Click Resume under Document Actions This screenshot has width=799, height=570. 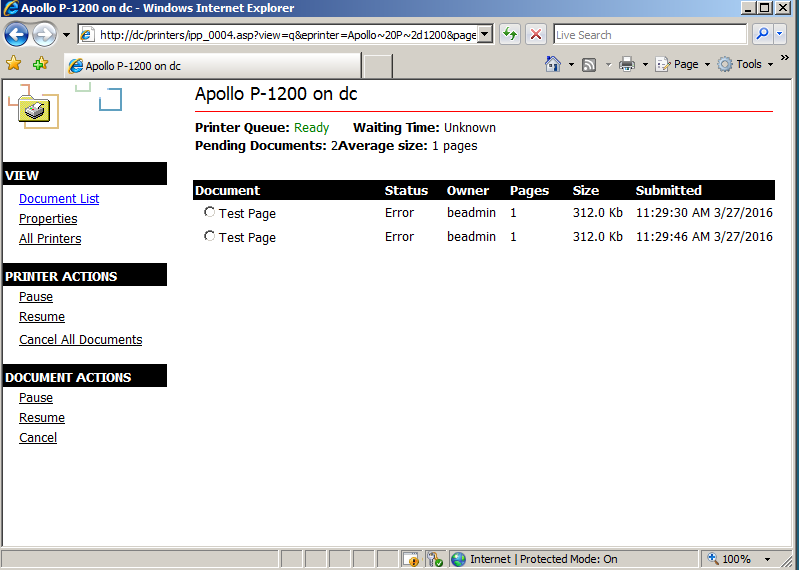tap(42, 418)
